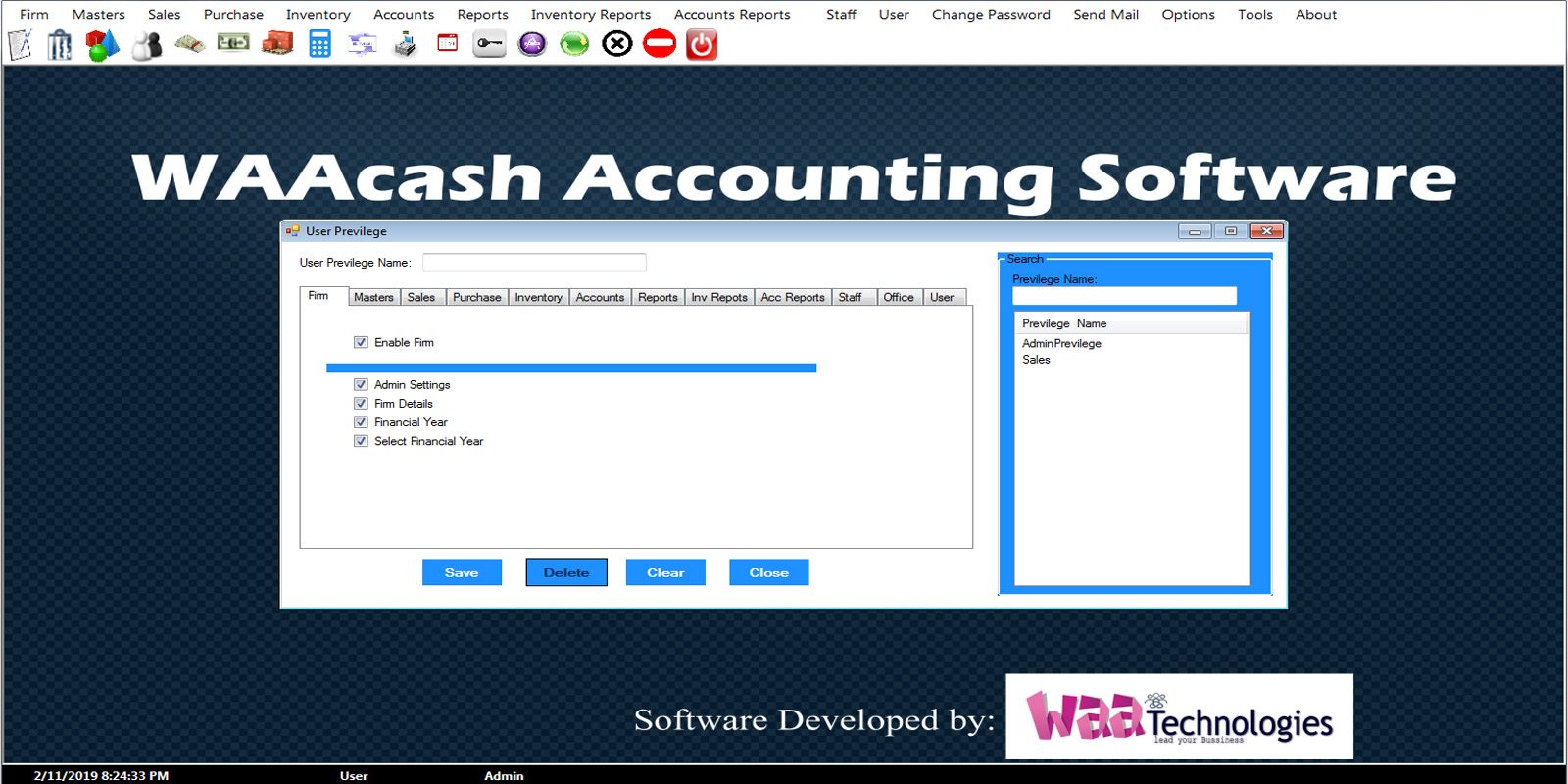Open the Accounts Reports menu
The width and height of the screenshot is (1568, 784).
[x=732, y=14]
